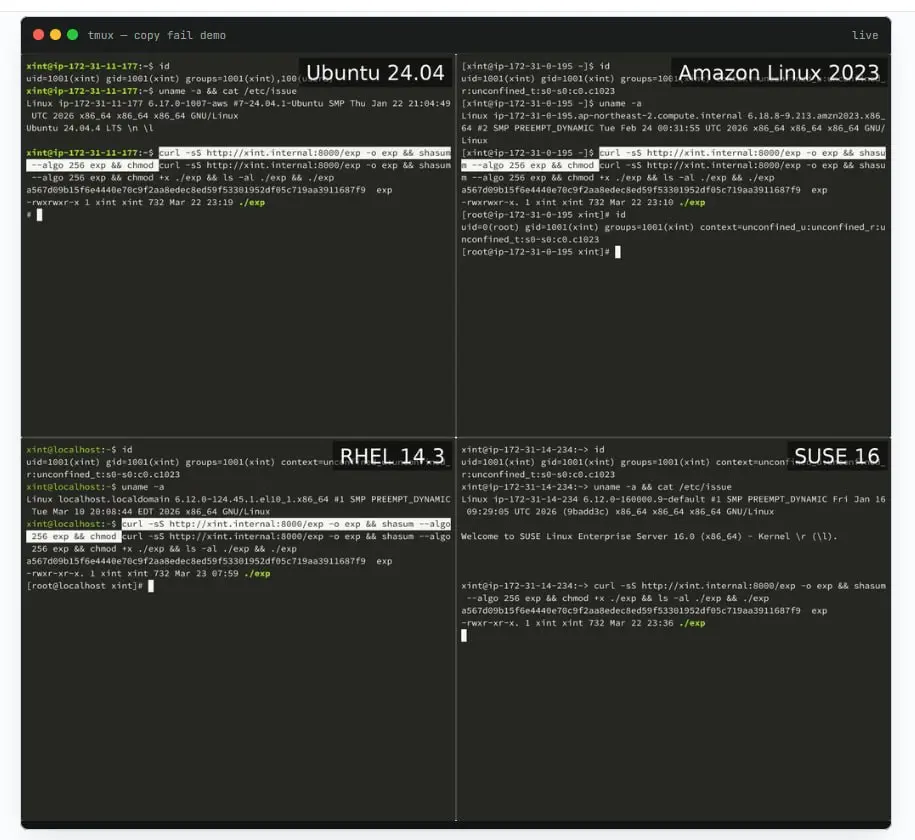Click the "RHEL 14.3" pane label
Viewport: 915px width, 840px height.
point(392,456)
